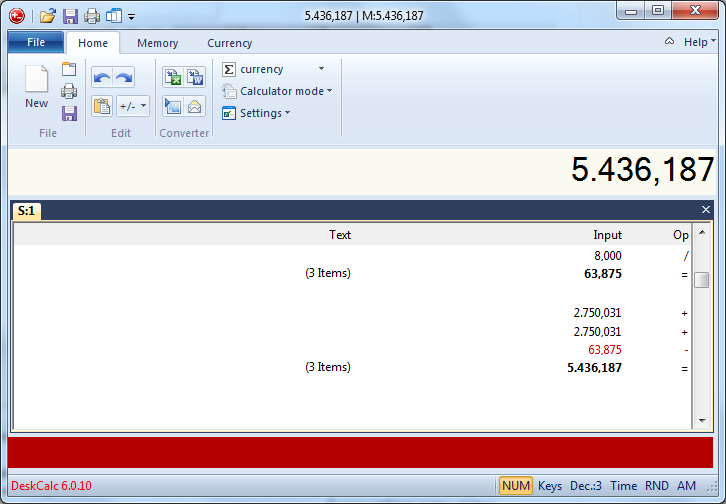The width and height of the screenshot is (726, 504).
Task: Click the printer icon in File group
Action: 69,91
